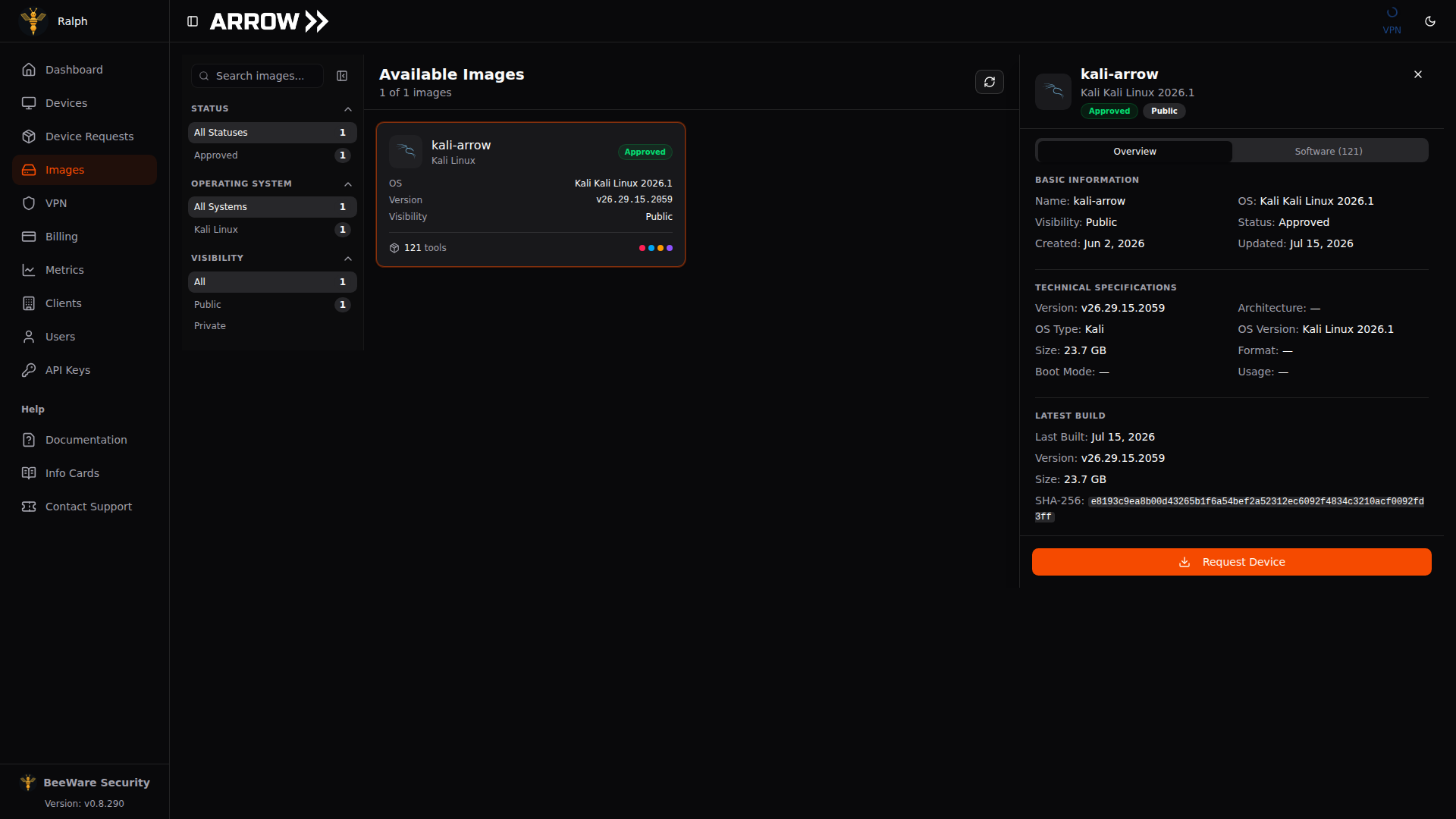
Task: Open the Metrics menu item
Action: coord(84,270)
